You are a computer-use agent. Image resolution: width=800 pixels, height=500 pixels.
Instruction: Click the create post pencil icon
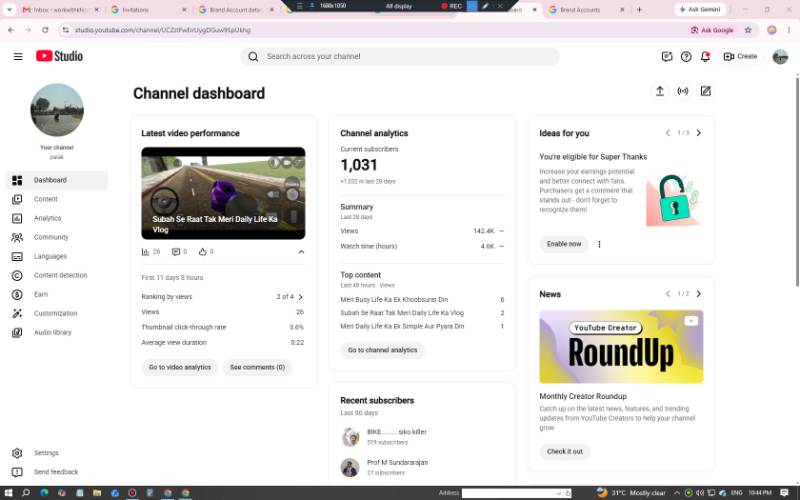(706, 91)
